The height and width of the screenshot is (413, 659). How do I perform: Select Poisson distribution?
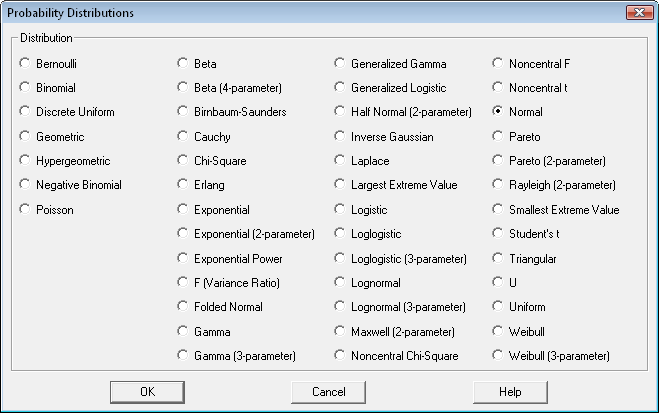25,210
